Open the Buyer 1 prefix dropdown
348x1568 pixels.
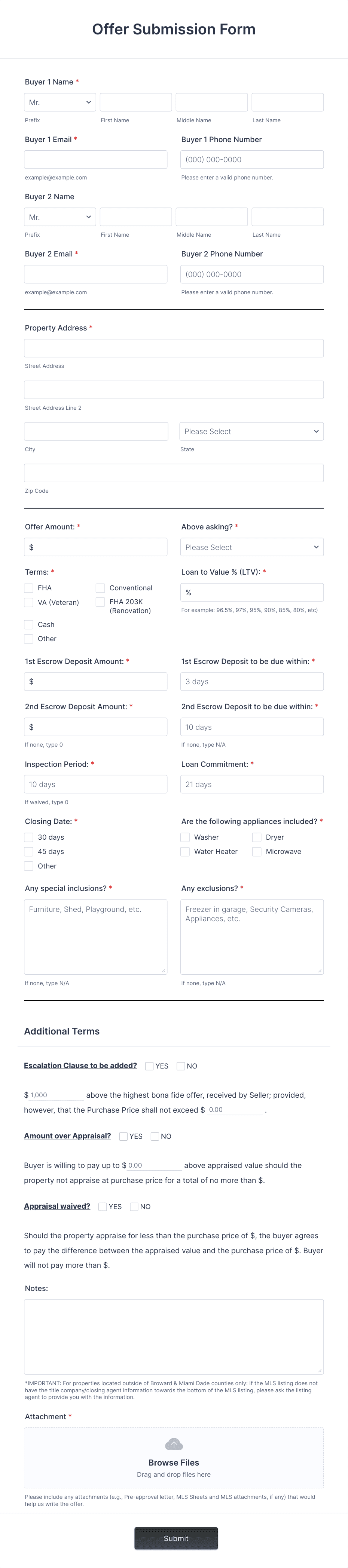(x=59, y=102)
